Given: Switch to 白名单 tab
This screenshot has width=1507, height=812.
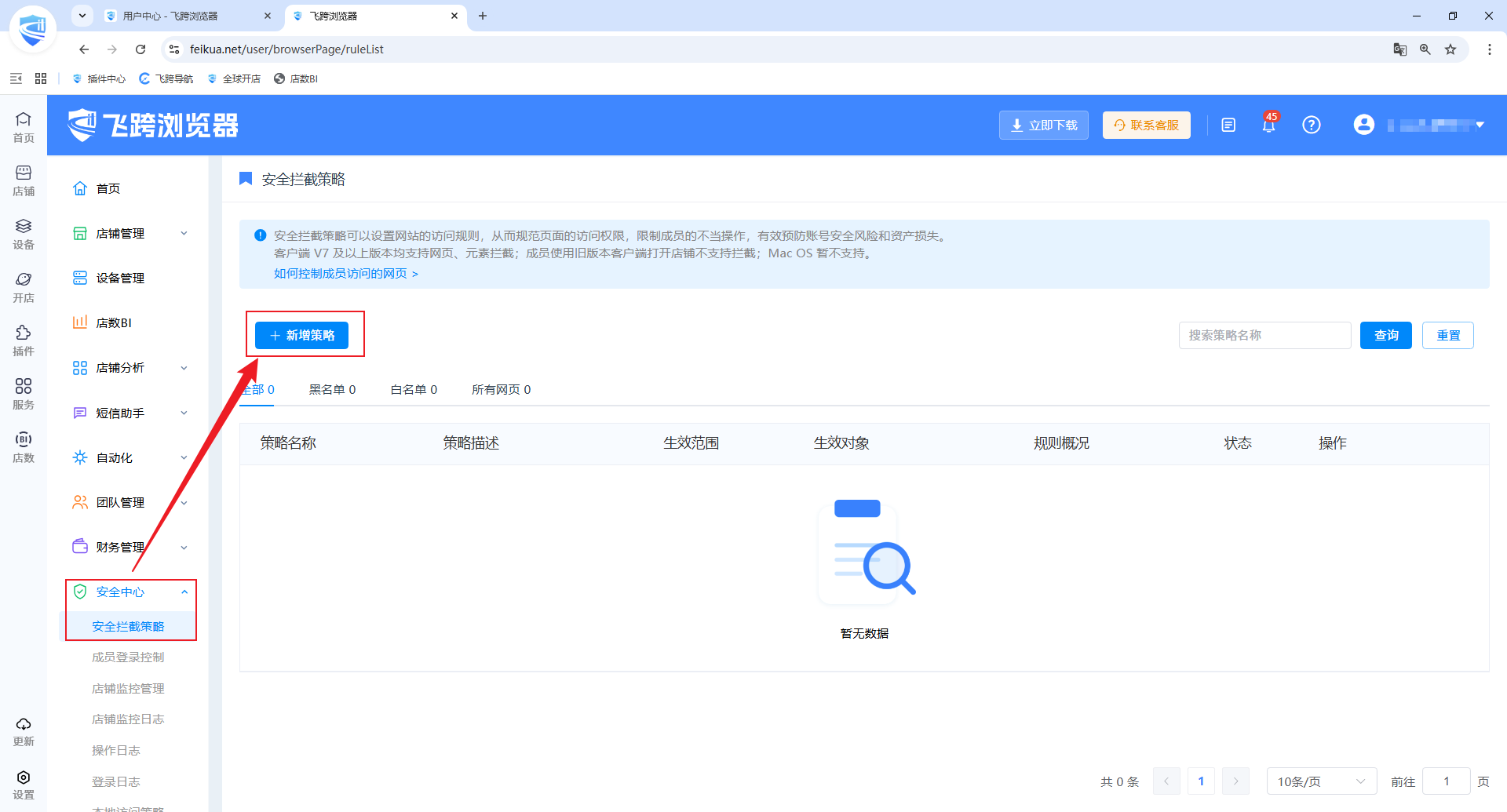Looking at the screenshot, I should (414, 389).
